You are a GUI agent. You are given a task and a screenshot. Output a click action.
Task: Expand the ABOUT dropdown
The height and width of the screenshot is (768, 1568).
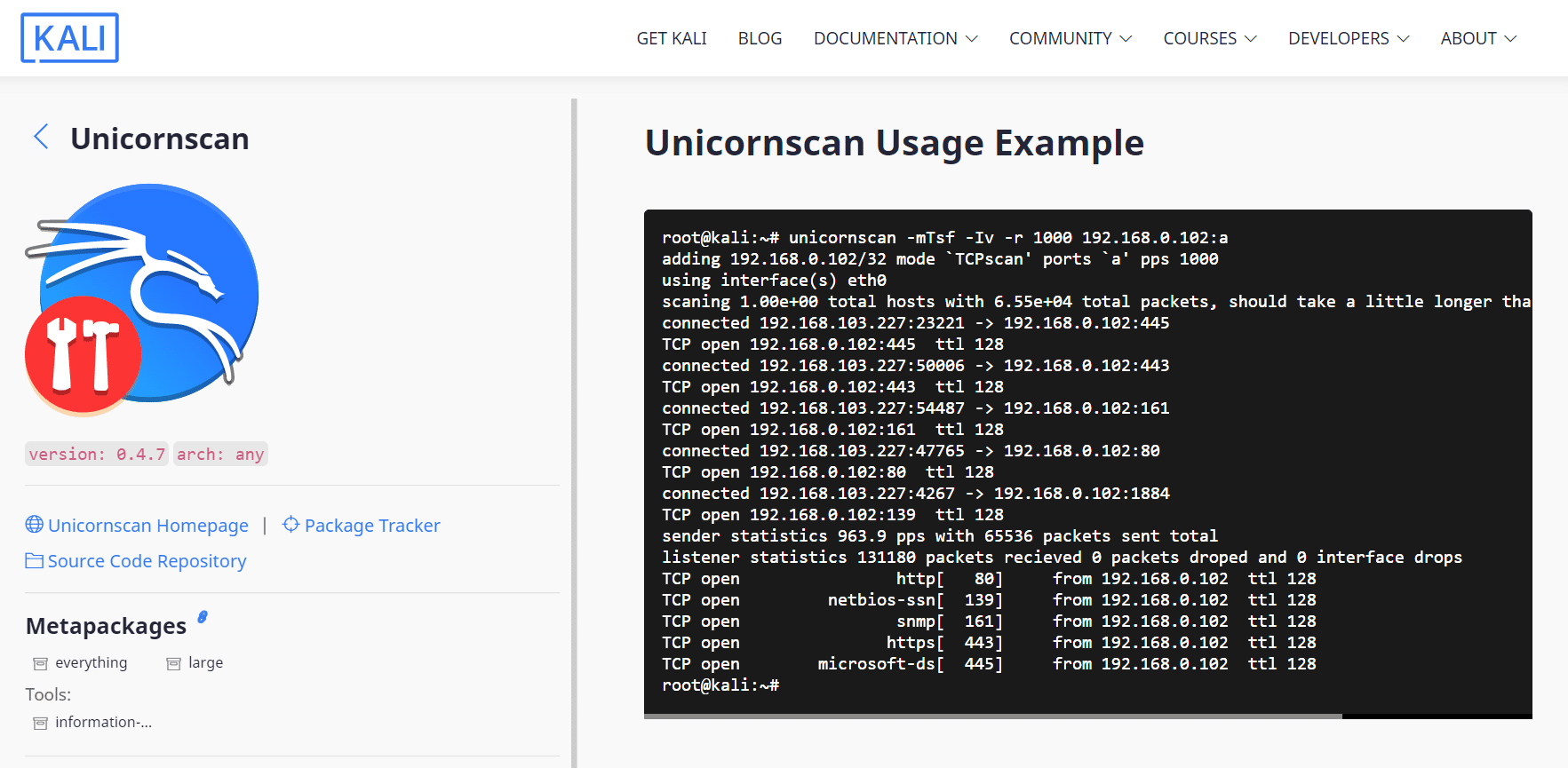click(1478, 38)
